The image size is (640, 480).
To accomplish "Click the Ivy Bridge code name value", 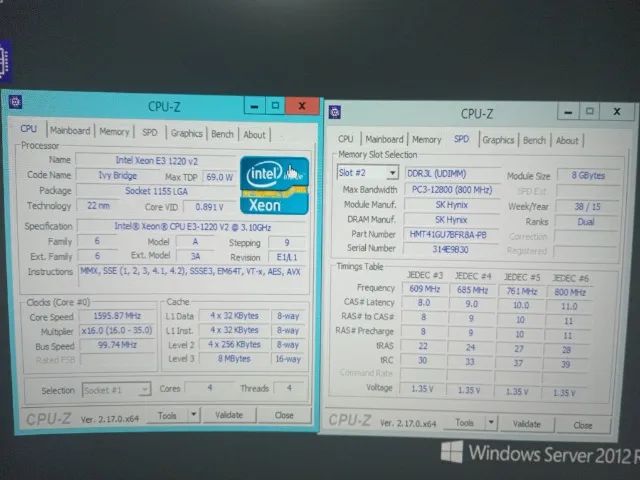I will [118, 176].
